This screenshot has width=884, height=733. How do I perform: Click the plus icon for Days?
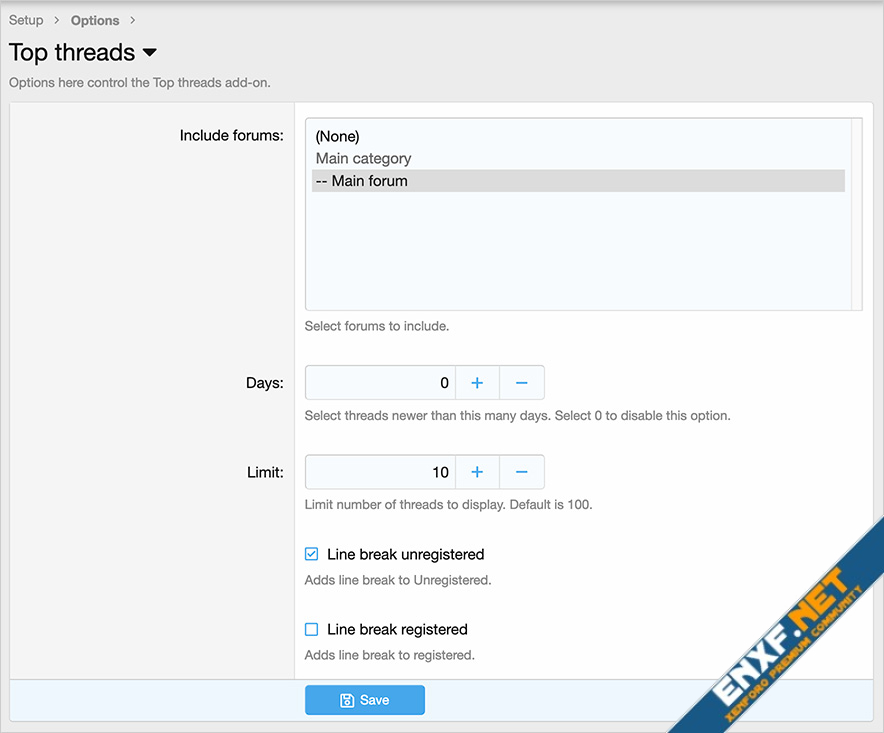(477, 383)
